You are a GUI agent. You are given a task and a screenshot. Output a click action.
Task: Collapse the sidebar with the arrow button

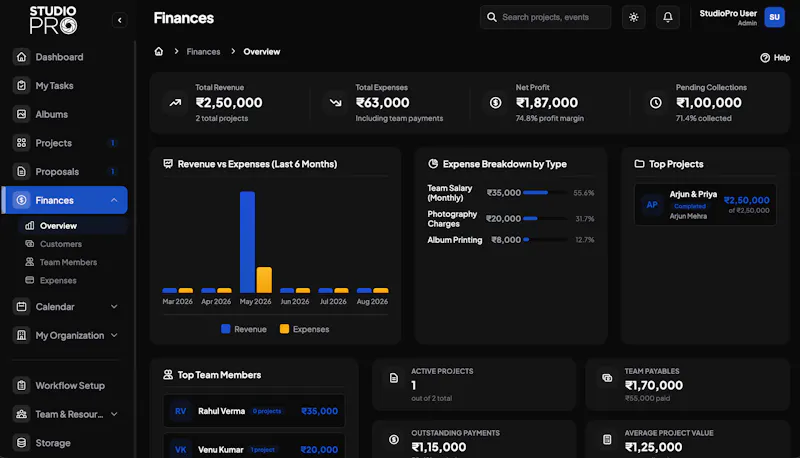[119, 20]
